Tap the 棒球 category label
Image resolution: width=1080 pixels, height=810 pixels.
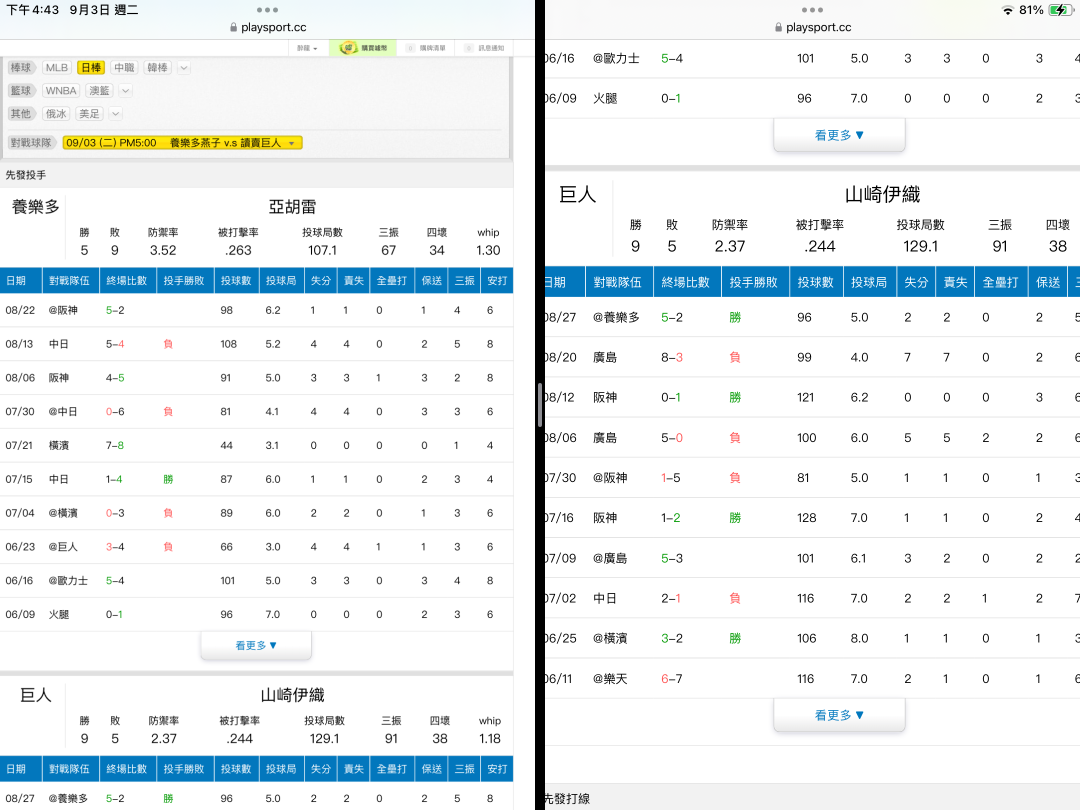[21, 68]
